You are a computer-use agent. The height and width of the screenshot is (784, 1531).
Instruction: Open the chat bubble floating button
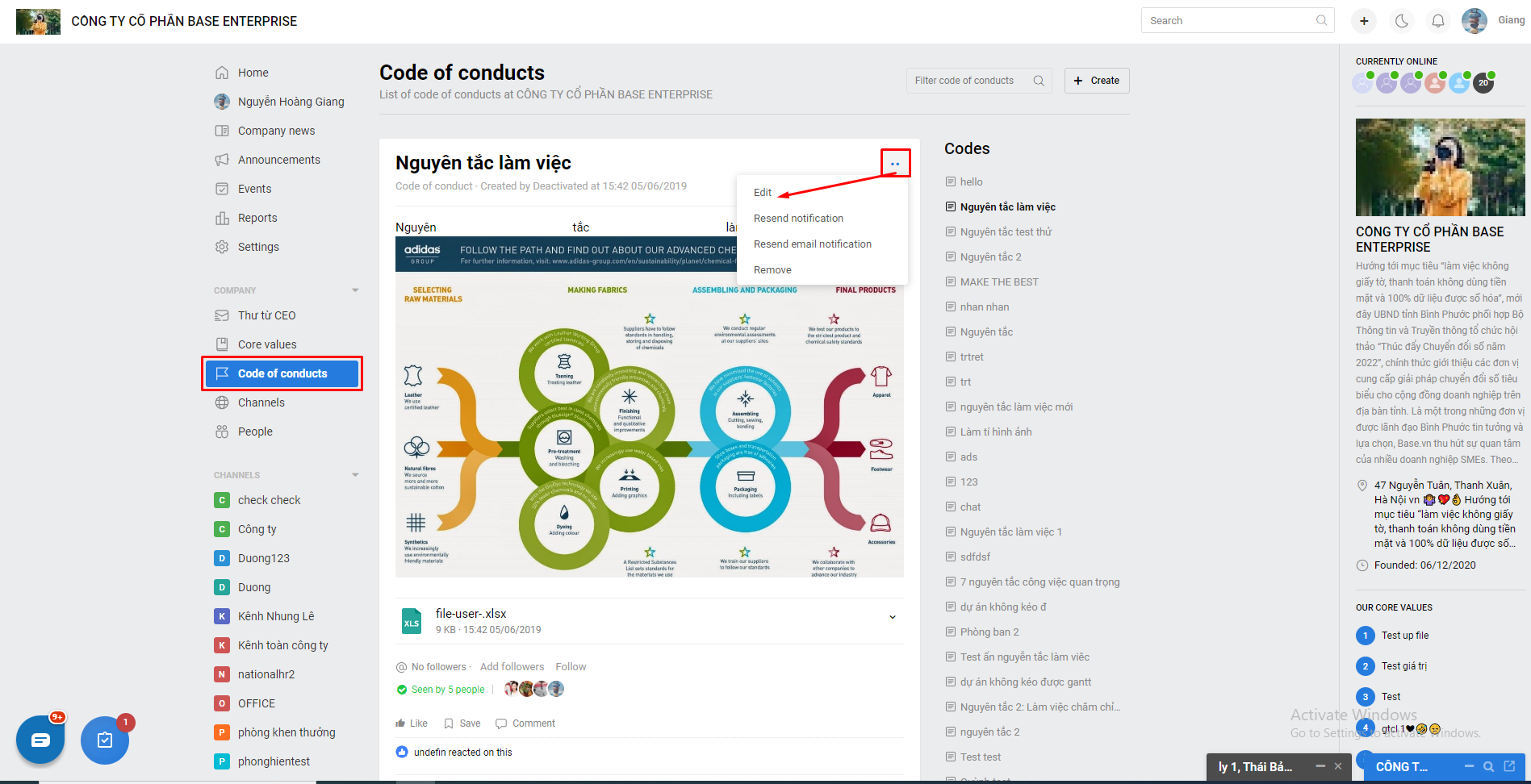tap(40, 740)
